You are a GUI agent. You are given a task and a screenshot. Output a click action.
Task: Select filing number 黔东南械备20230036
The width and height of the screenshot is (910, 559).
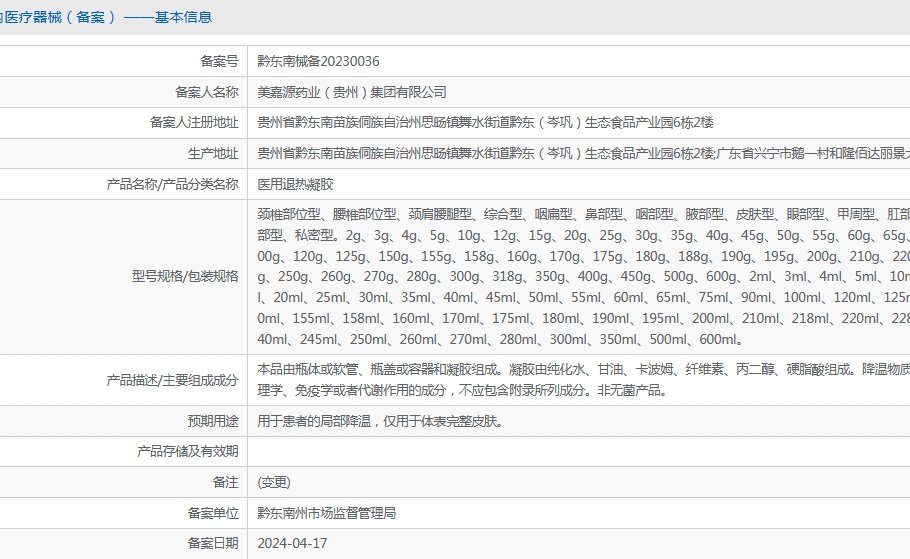[318, 61]
